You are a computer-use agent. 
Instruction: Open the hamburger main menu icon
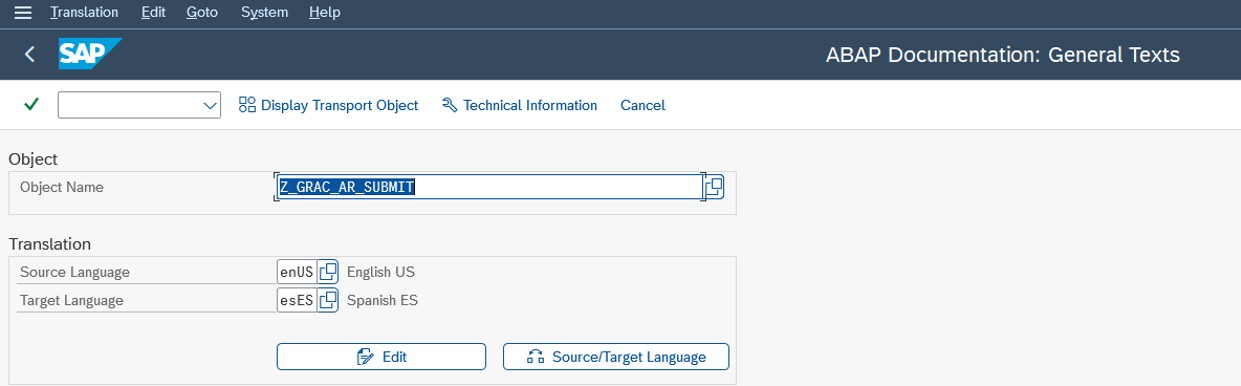(22, 13)
